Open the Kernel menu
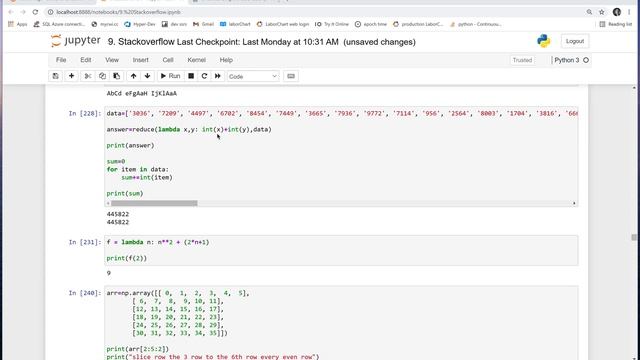 [196, 60]
